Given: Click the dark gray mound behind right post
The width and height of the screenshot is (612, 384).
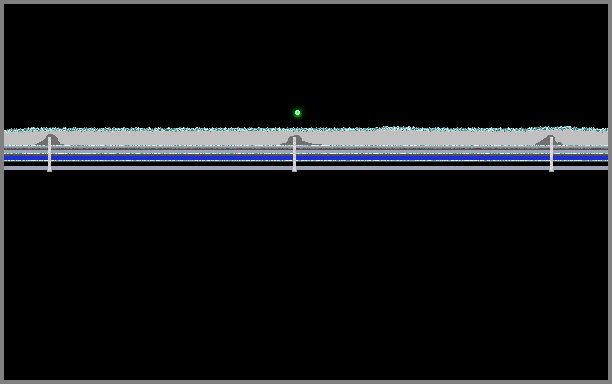Looking at the screenshot, I should 549,140.
